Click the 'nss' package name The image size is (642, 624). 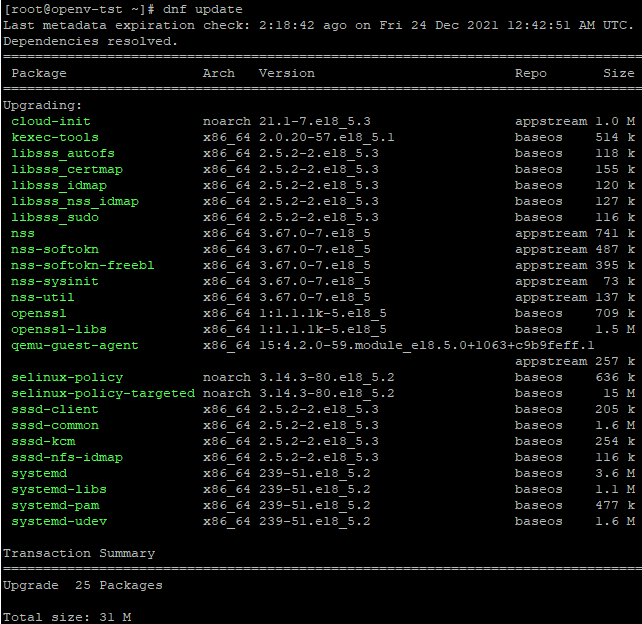tap(23, 233)
